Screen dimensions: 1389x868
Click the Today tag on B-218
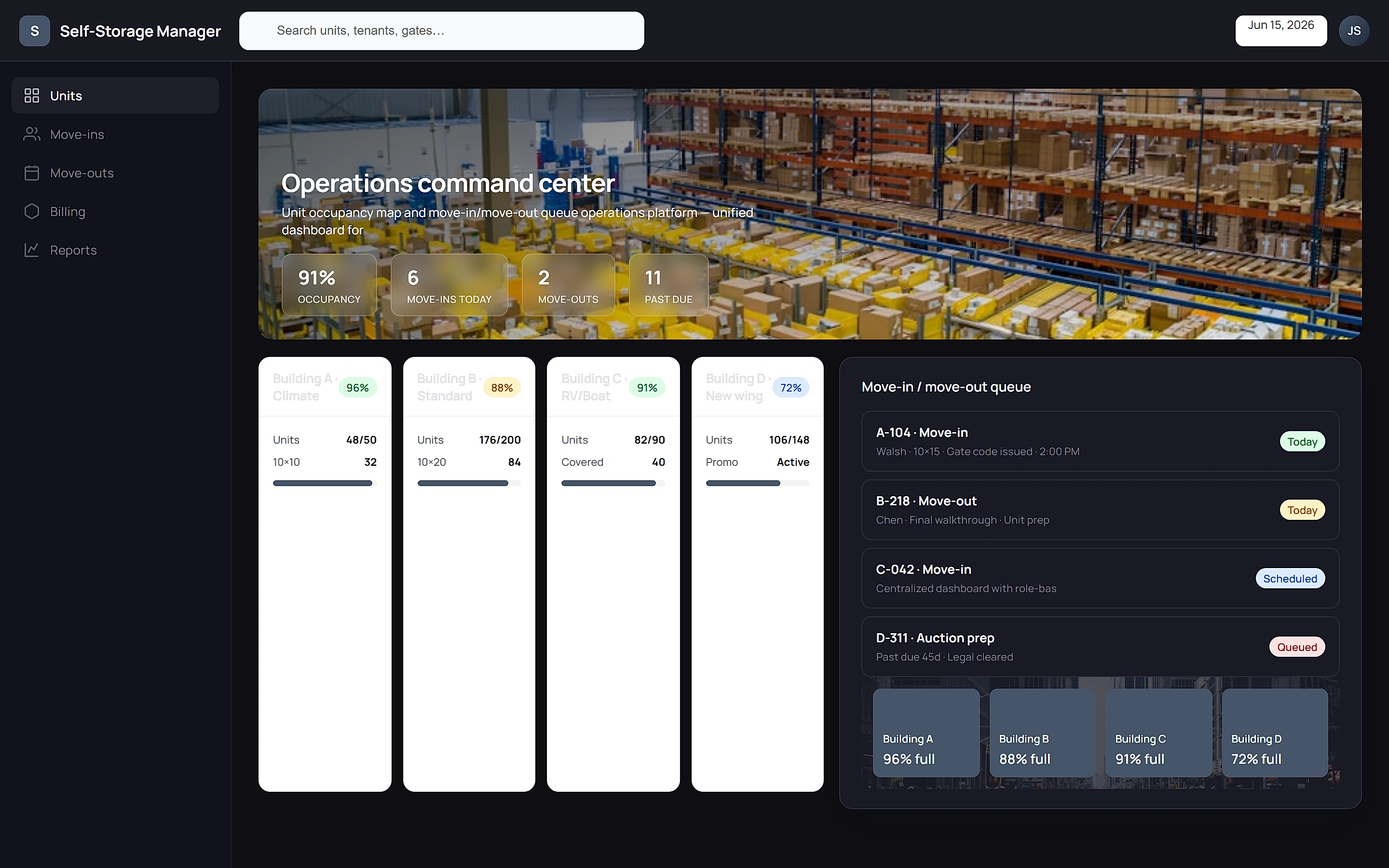point(1302,510)
